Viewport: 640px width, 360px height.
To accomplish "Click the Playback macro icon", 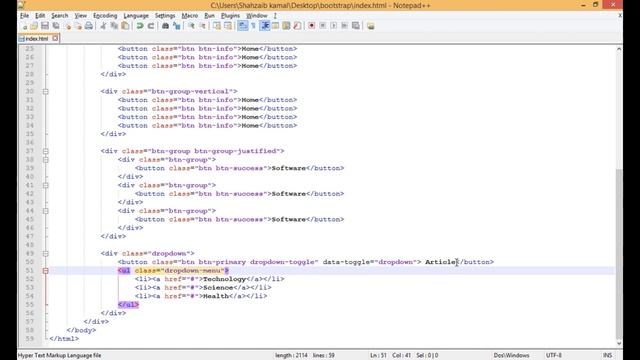I will [333, 26].
